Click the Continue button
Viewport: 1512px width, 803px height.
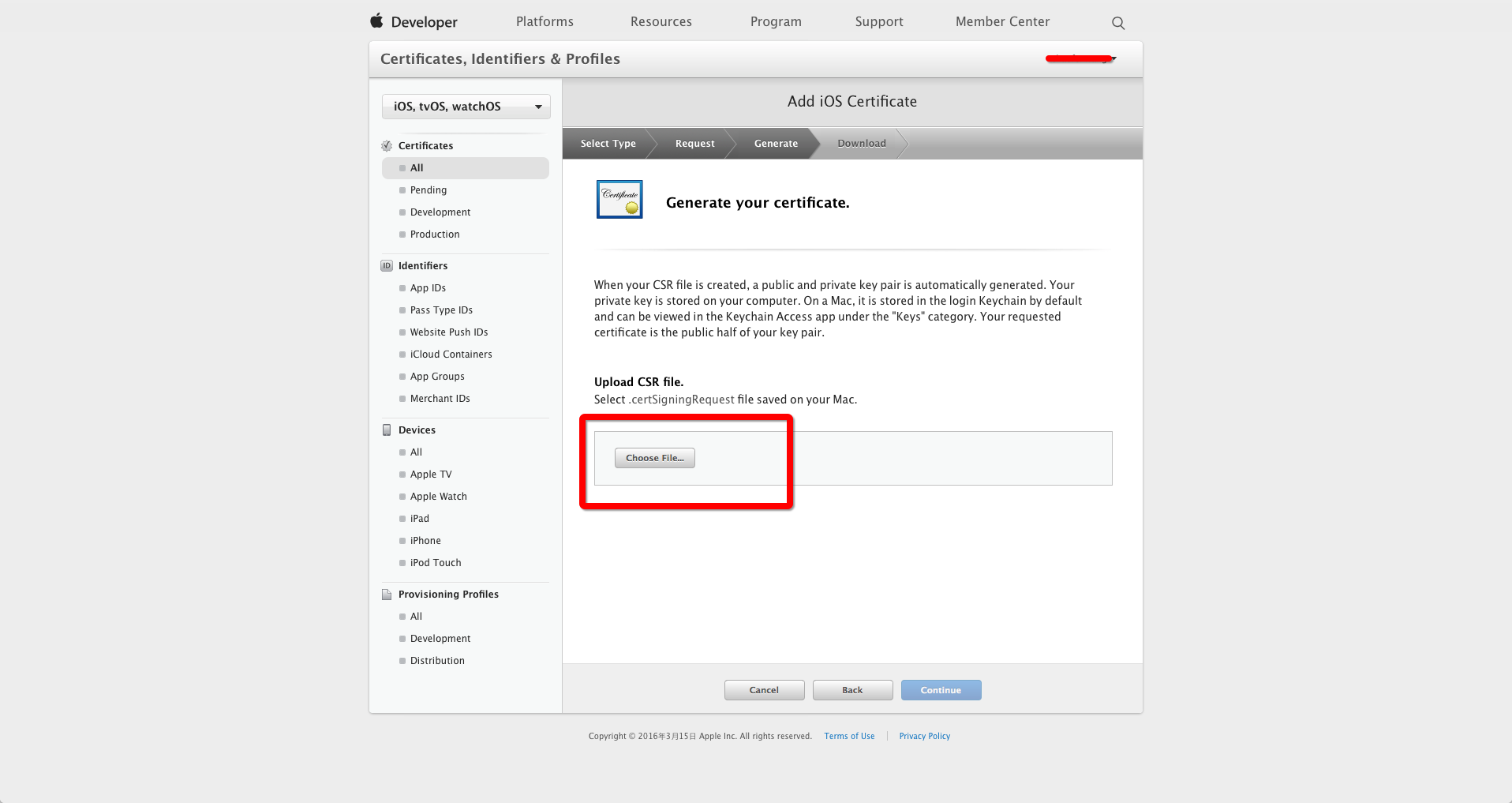tap(941, 690)
